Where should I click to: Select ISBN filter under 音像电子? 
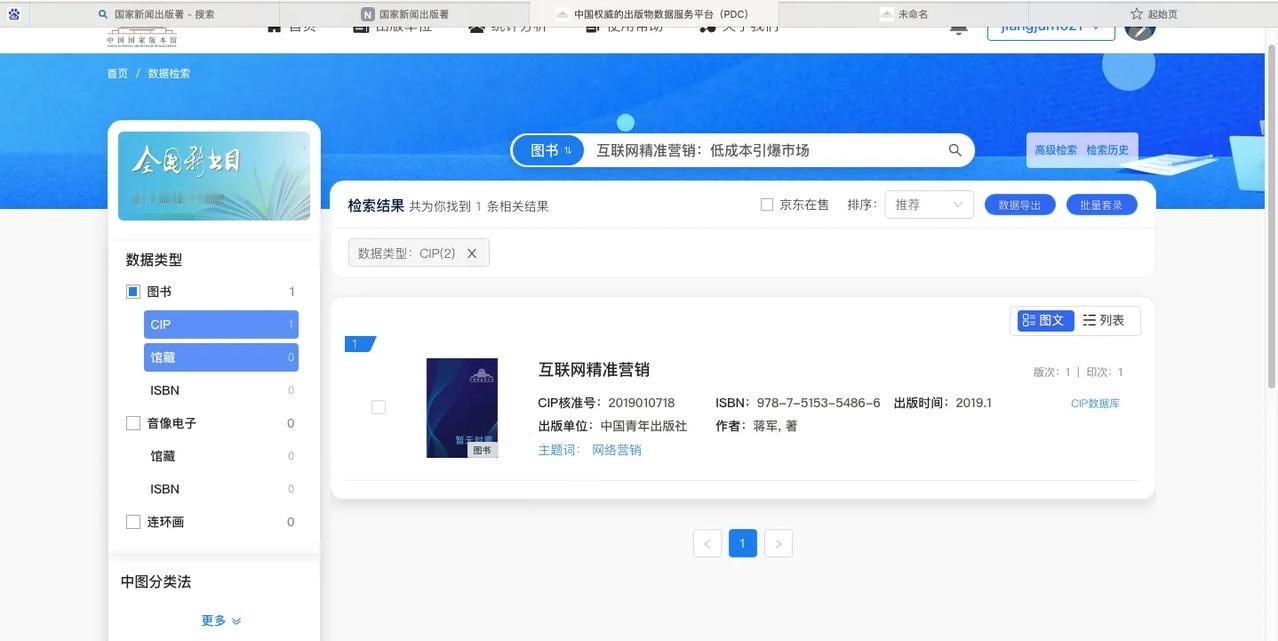click(221, 489)
